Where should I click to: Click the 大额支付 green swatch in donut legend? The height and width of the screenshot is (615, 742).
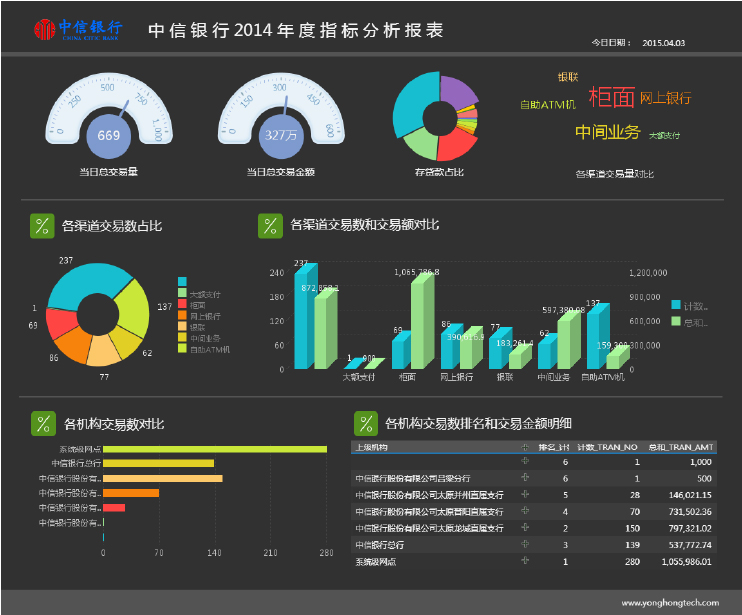(x=182, y=293)
